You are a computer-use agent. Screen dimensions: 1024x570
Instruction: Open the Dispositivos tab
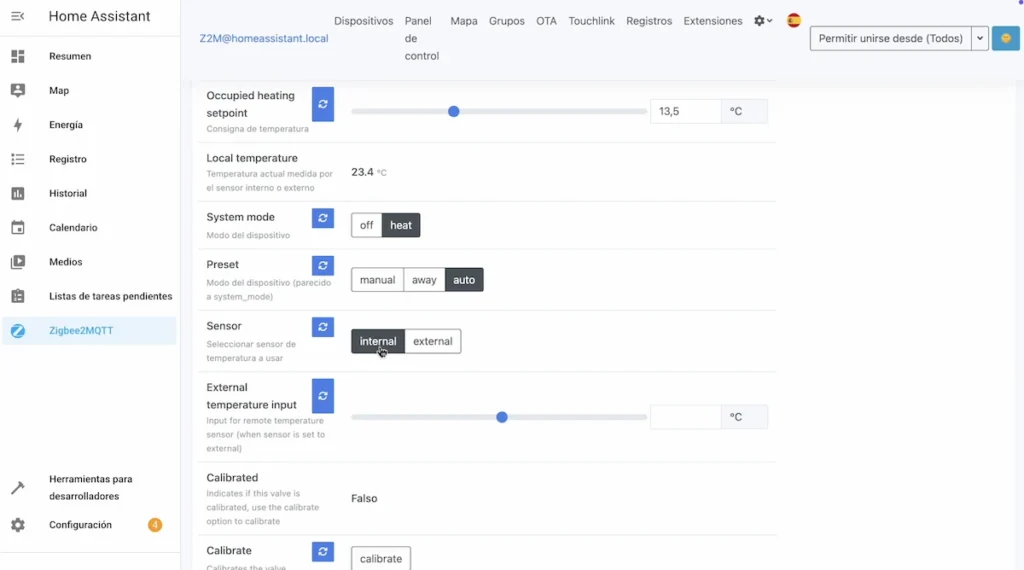pos(364,21)
